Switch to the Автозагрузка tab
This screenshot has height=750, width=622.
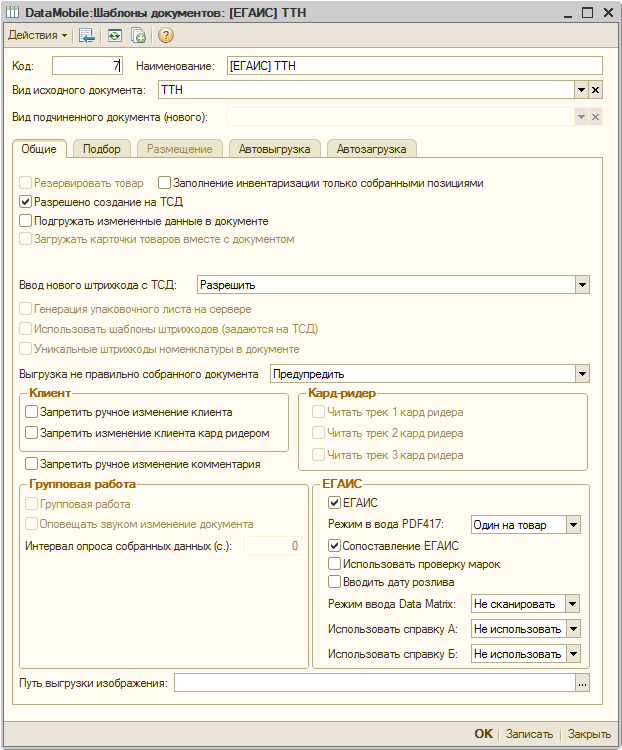[371, 149]
